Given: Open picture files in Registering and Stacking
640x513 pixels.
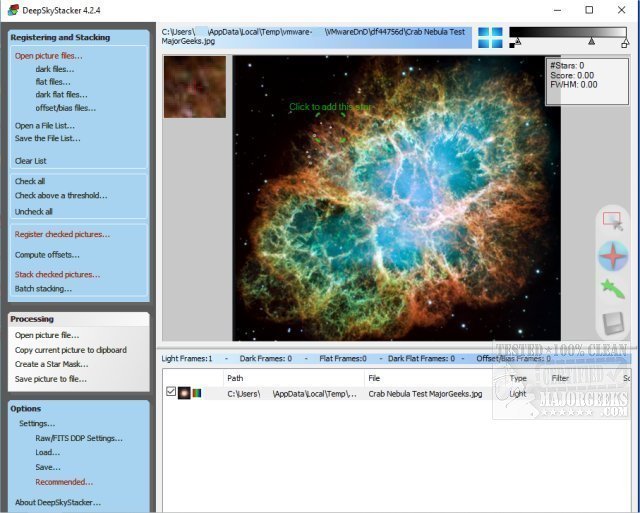Looking at the screenshot, I should coord(49,56).
